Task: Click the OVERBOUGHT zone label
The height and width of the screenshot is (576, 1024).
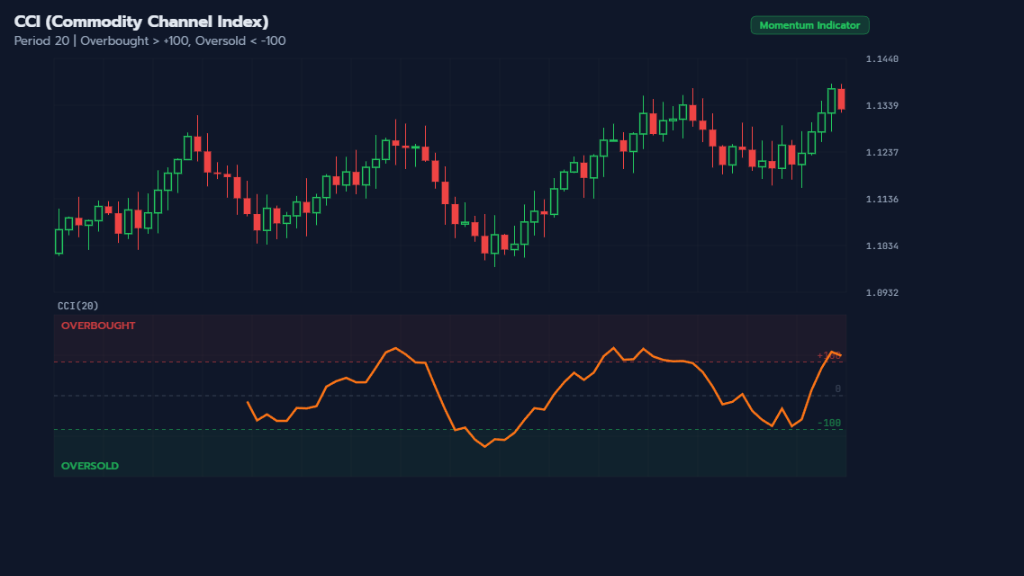Action: pyautogui.click(x=99, y=325)
